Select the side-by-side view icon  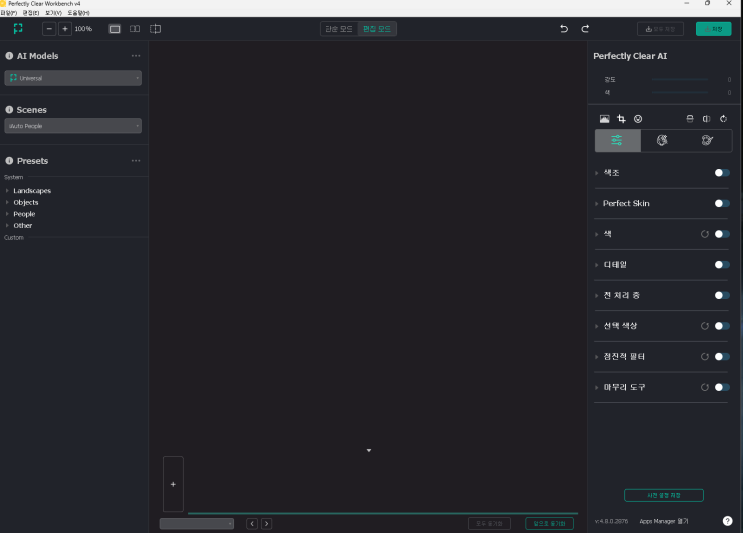pyautogui.click(x=135, y=29)
